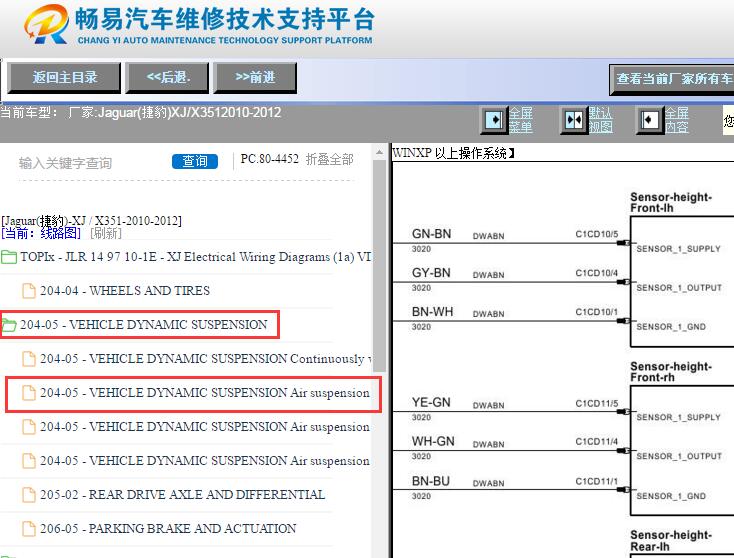Screen dimensions: 734x558
Task: Click the blue 查询 search button
Action: click(195, 162)
